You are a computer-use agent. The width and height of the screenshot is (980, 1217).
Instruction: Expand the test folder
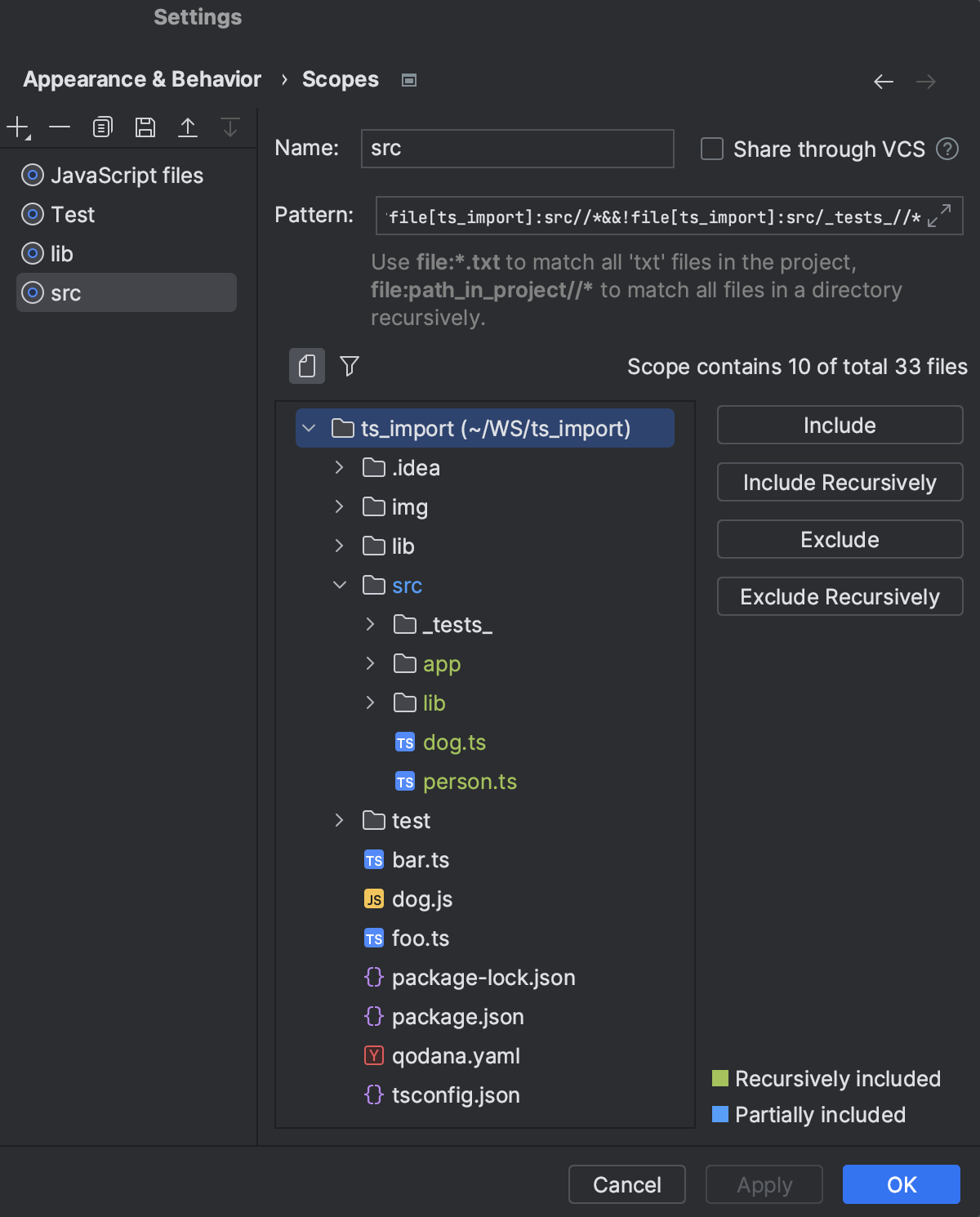[339, 820]
